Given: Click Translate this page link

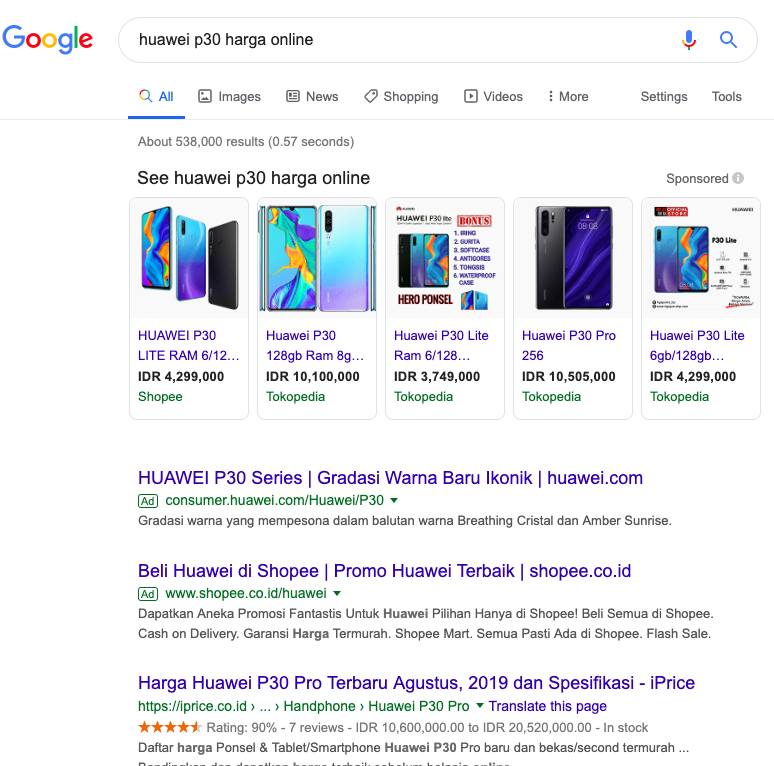Looking at the screenshot, I should point(547,706).
